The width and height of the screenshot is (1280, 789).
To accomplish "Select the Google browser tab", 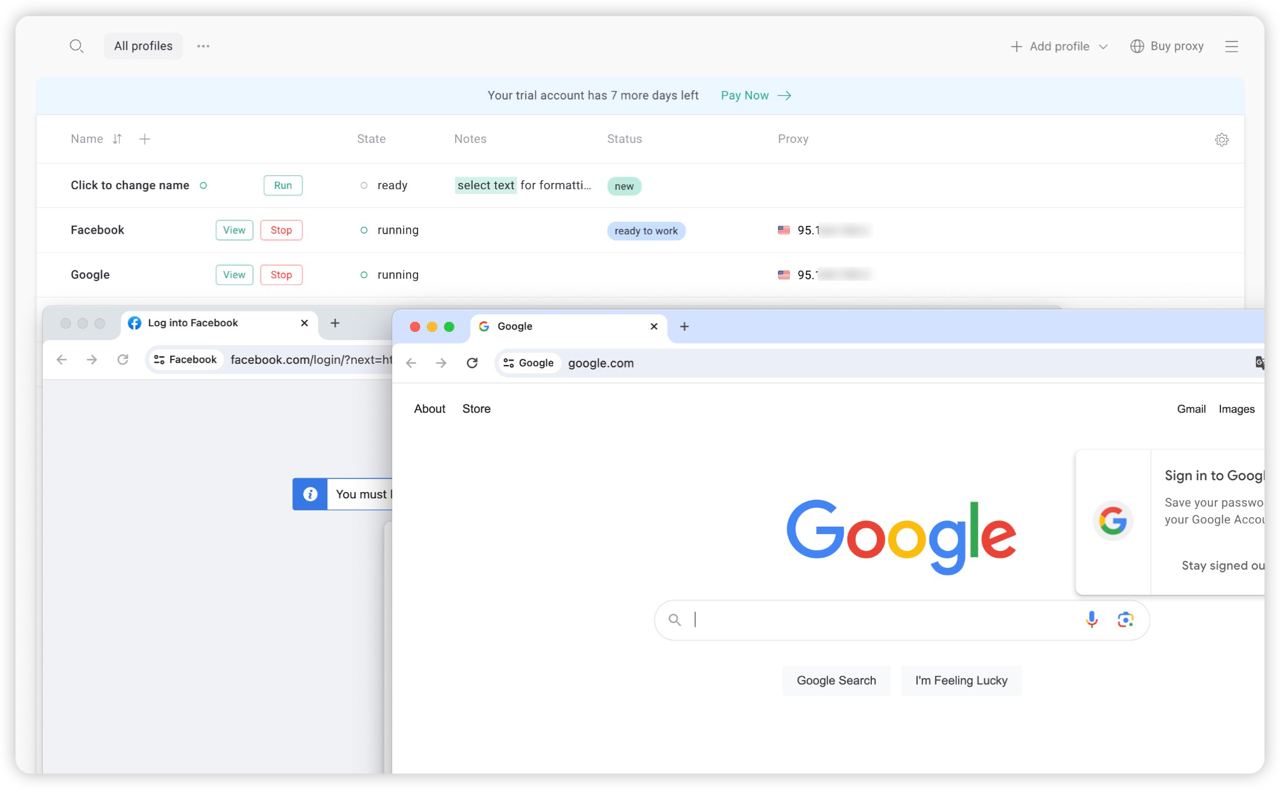I will [x=568, y=327].
